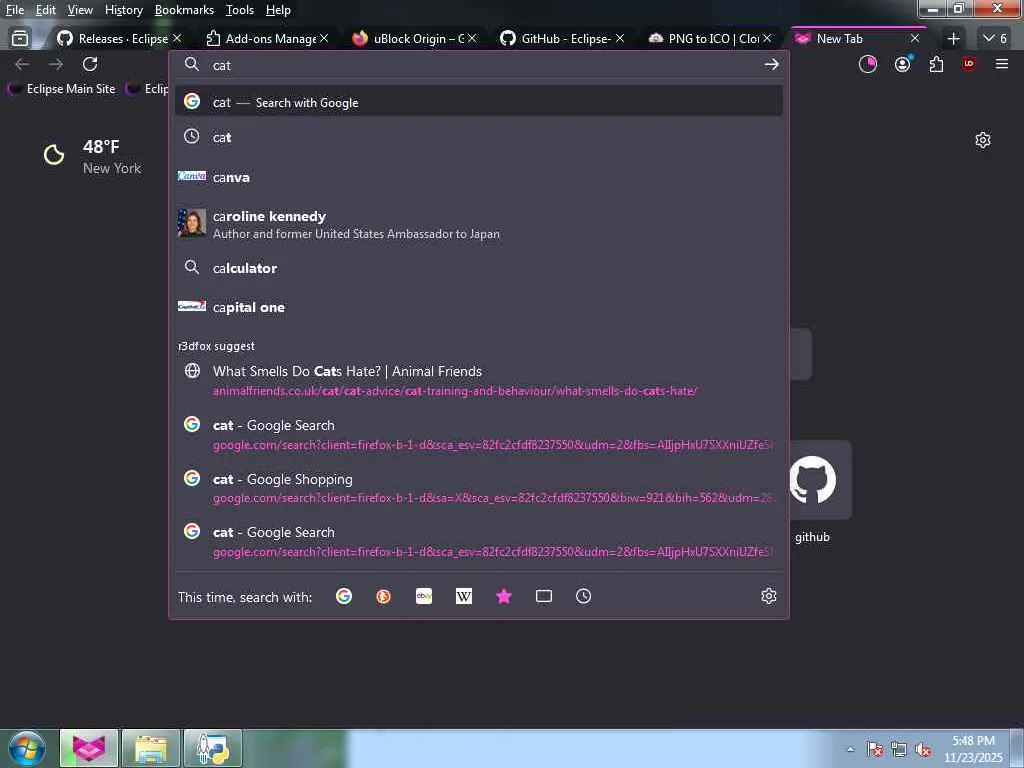Viewport: 1024px width, 768px height.
Task: Click the taskbar clock 5:48 PM
Action: 973,749
